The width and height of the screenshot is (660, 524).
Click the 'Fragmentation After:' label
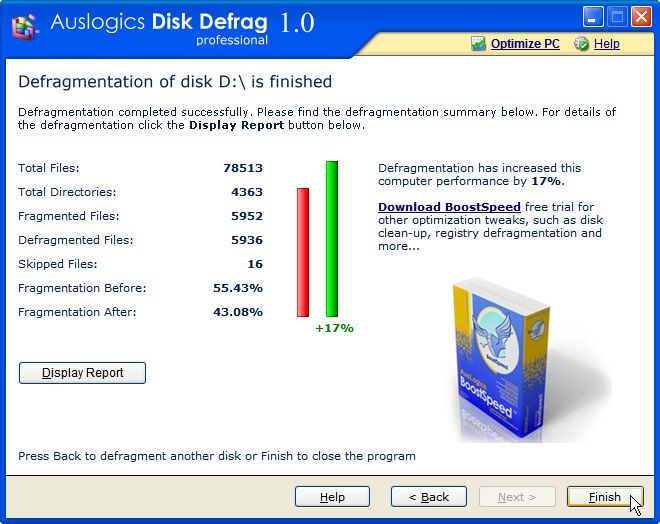pyautogui.click(x=77, y=312)
